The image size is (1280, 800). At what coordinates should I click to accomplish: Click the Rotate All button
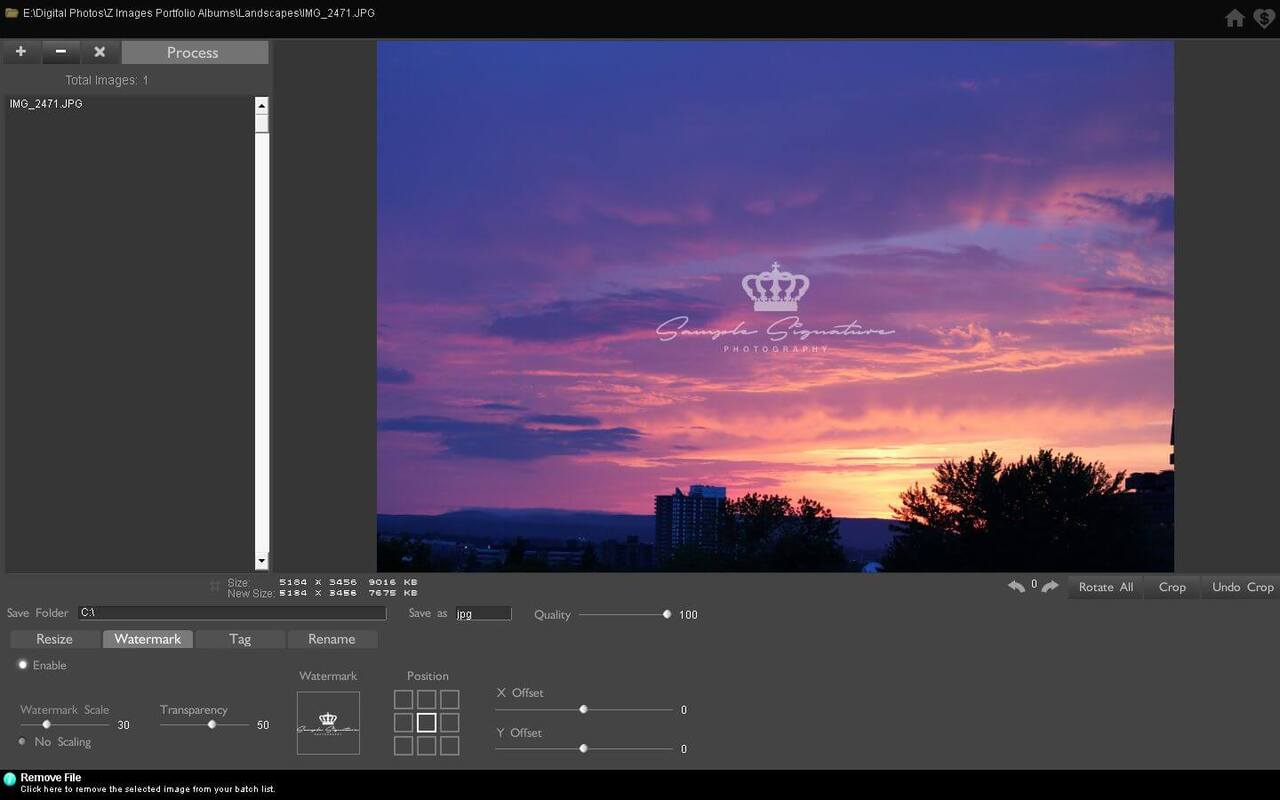pyautogui.click(x=1105, y=587)
